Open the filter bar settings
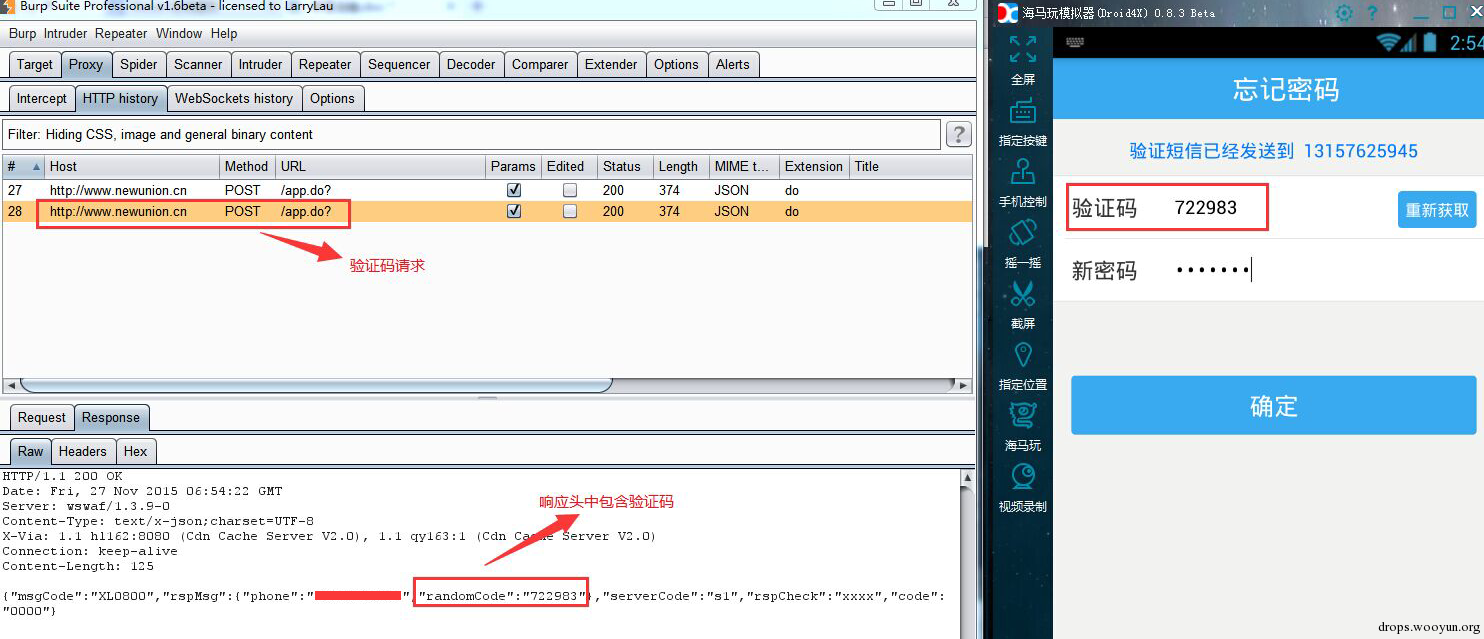1484x639 pixels. [x=472, y=134]
